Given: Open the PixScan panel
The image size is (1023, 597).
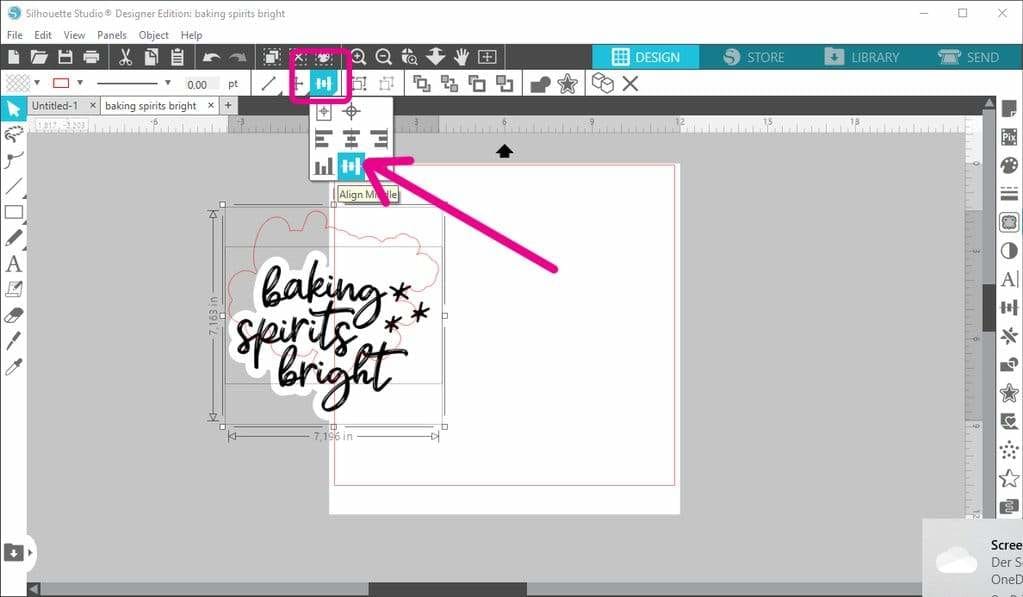Looking at the screenshot, I should (x=1009, y=137).
